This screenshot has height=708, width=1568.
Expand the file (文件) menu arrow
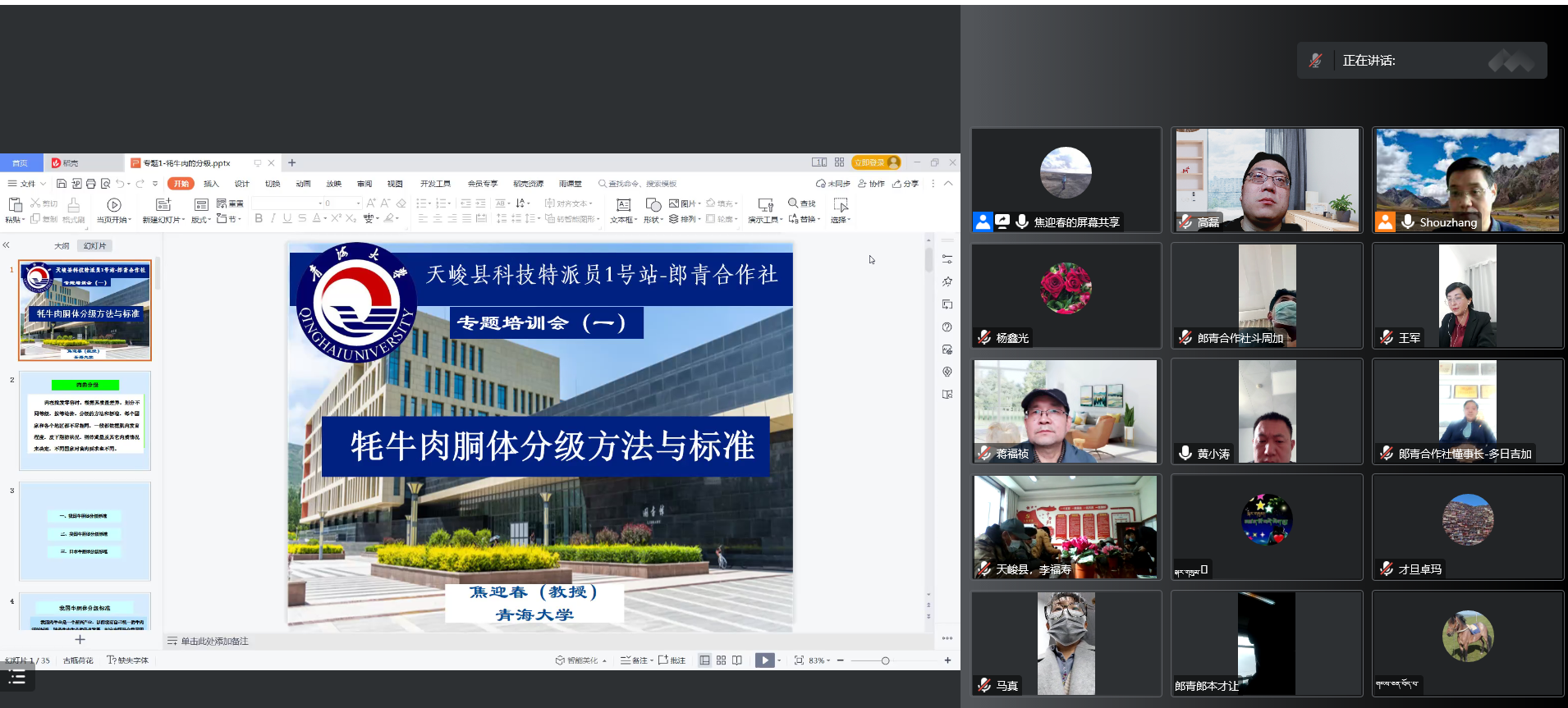(43, 184)
